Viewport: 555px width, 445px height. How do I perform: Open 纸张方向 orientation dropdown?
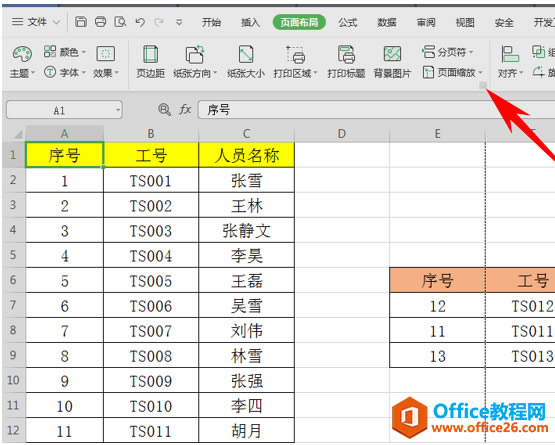pos(195,62)
